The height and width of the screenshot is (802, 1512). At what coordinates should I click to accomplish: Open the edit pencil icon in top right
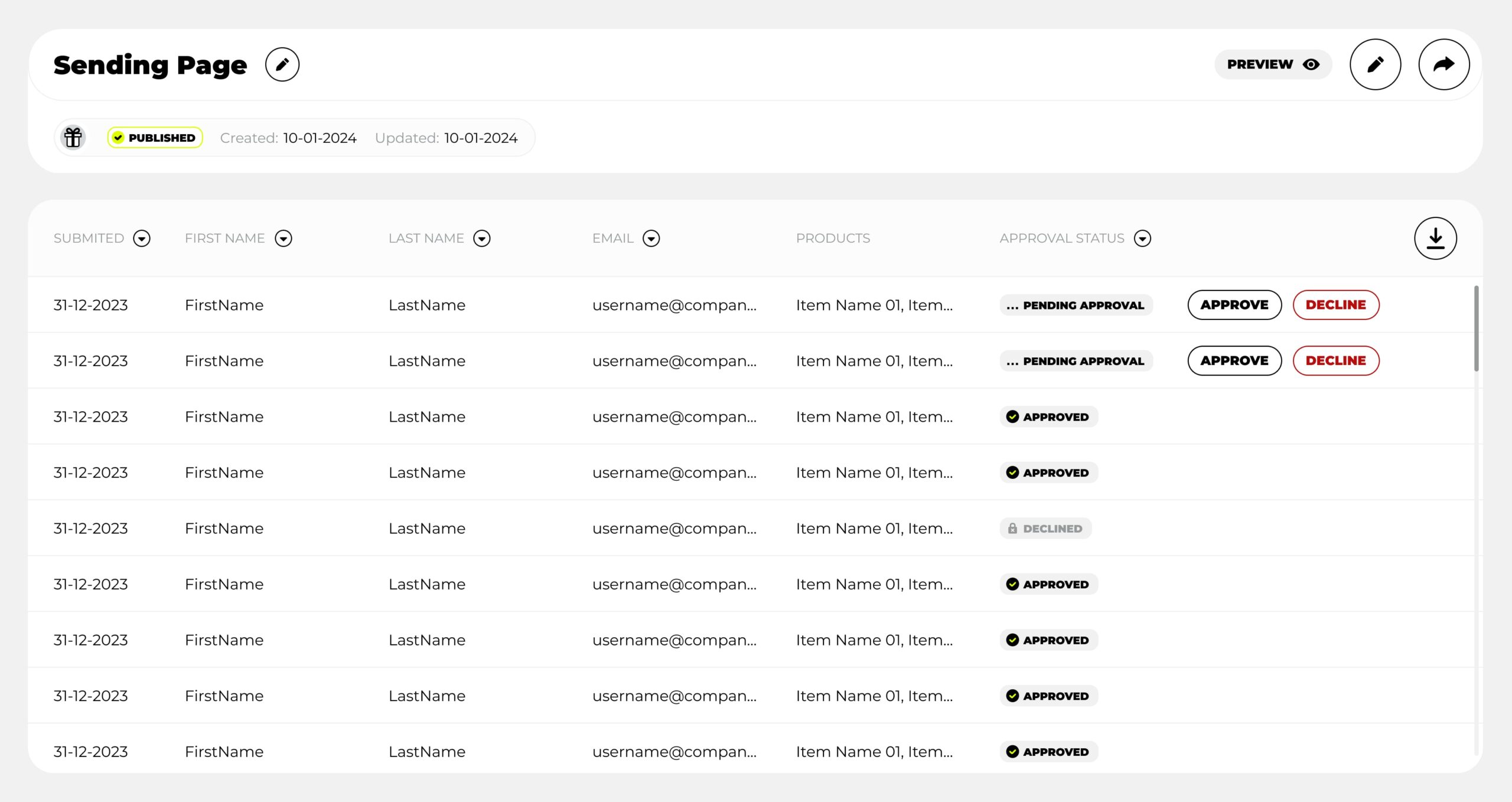[x=1375, y=64]
